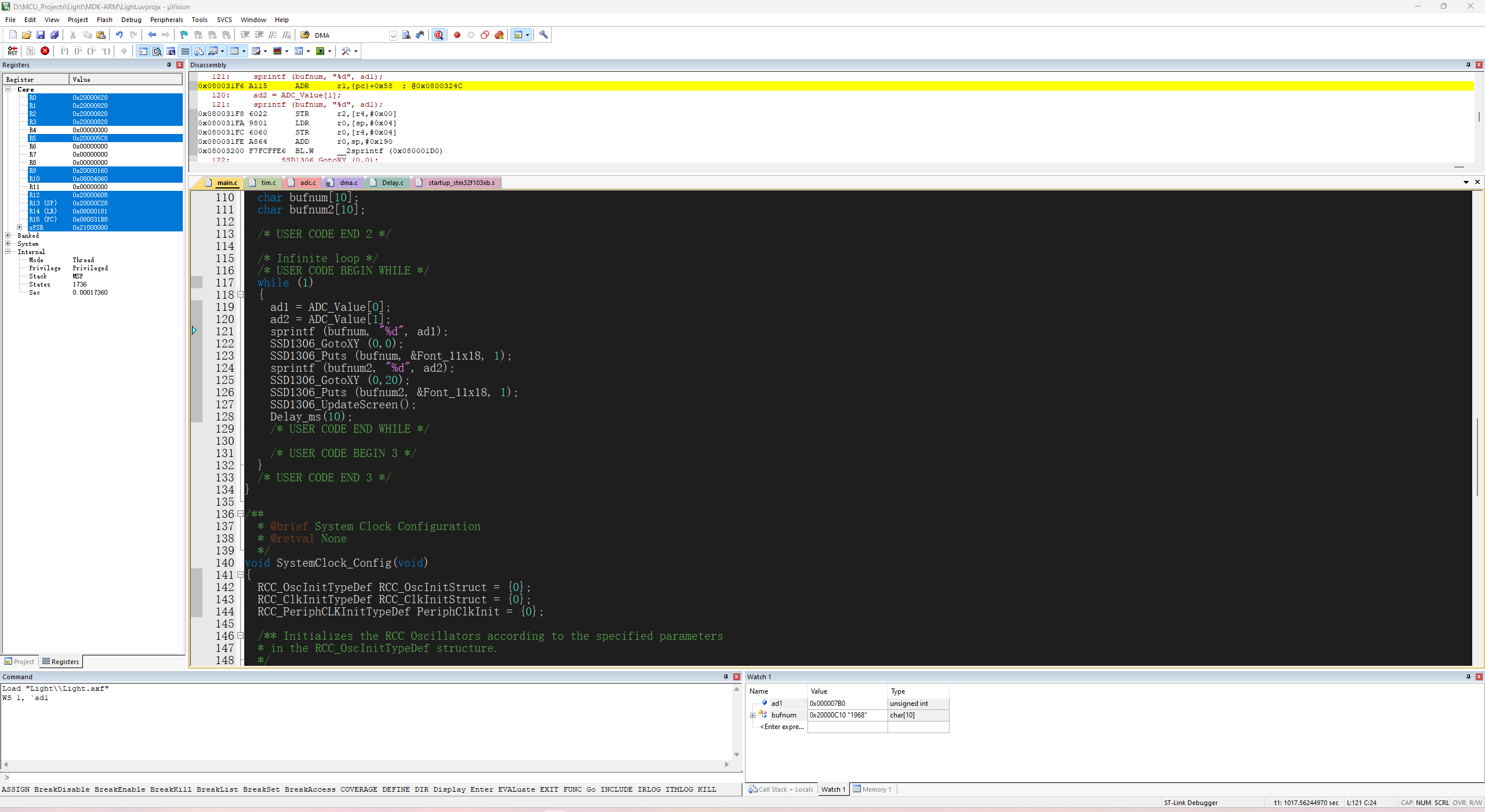Click the Enter expression field in Watch 1
Screen dimensions: 1485x812
tap(781, 727)
